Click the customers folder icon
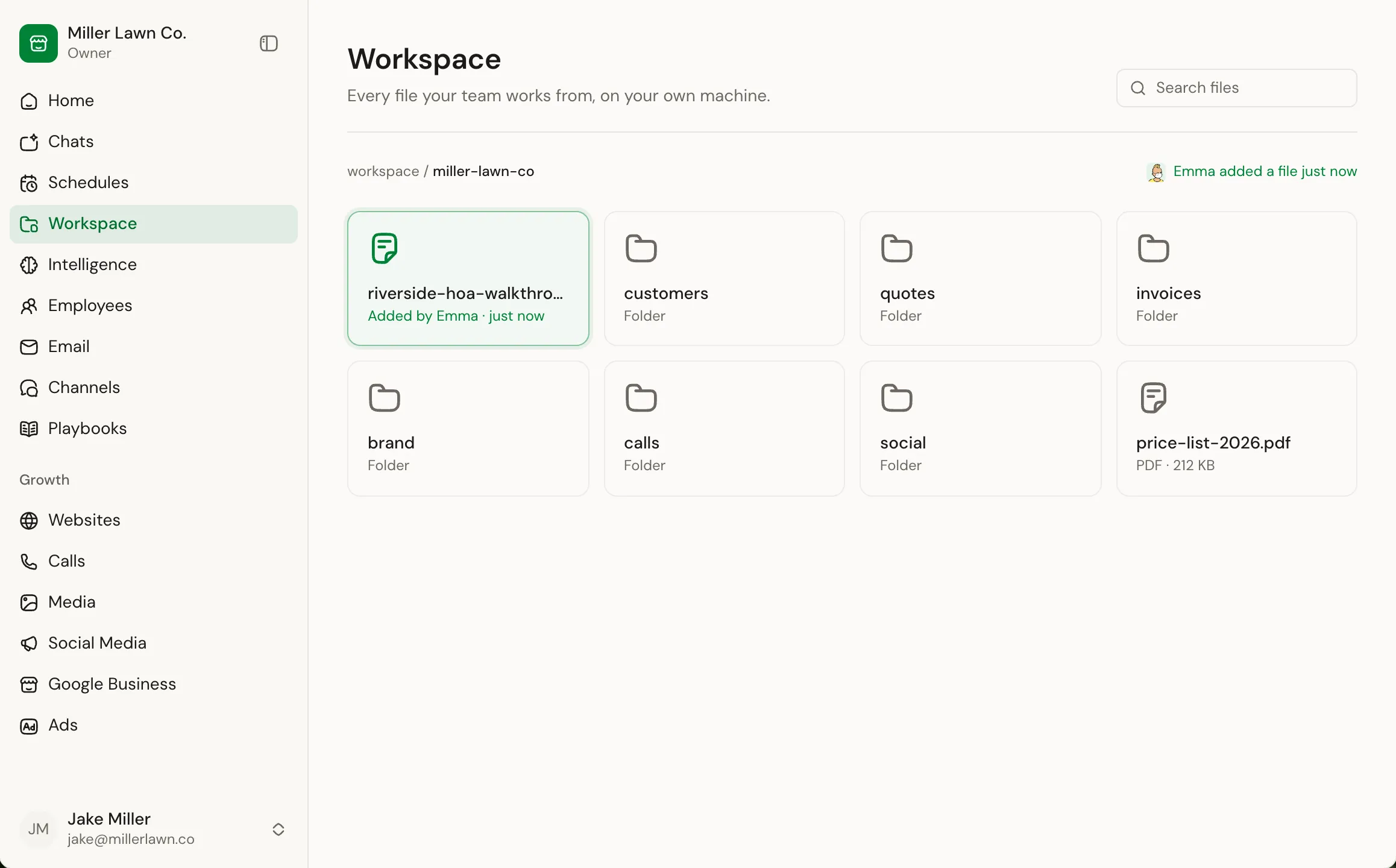Screen dimensions: 1396x868 click(641, 248)
